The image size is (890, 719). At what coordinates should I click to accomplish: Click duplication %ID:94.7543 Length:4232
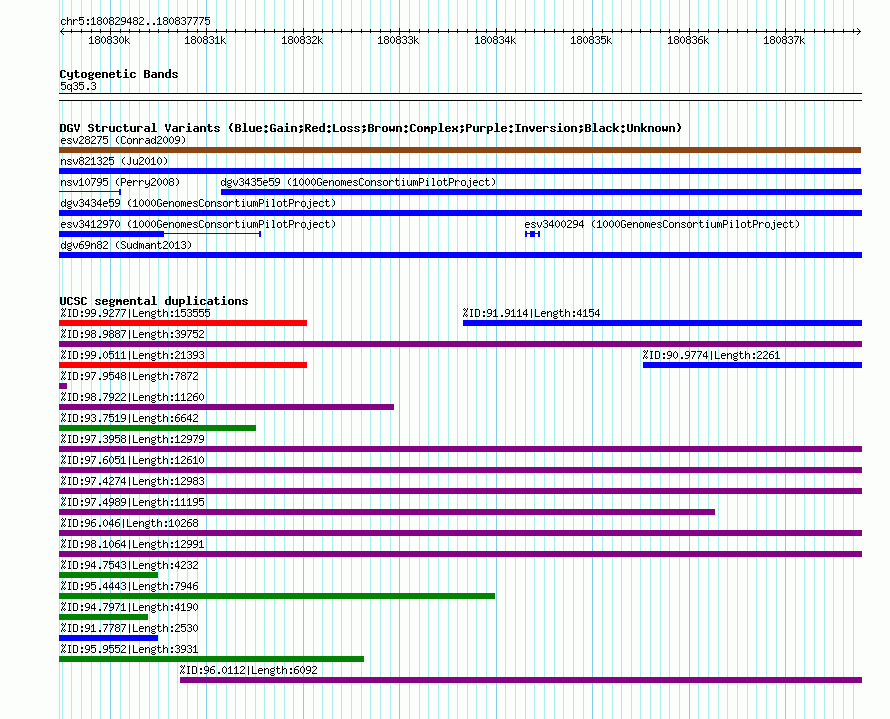pyautogui.click(x=108, y=575)
